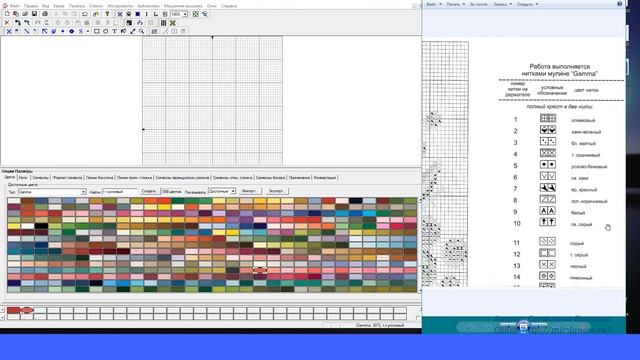640x360 pixels.
Task: Save the pattern with the floppy icon
Action: (34, 14)
